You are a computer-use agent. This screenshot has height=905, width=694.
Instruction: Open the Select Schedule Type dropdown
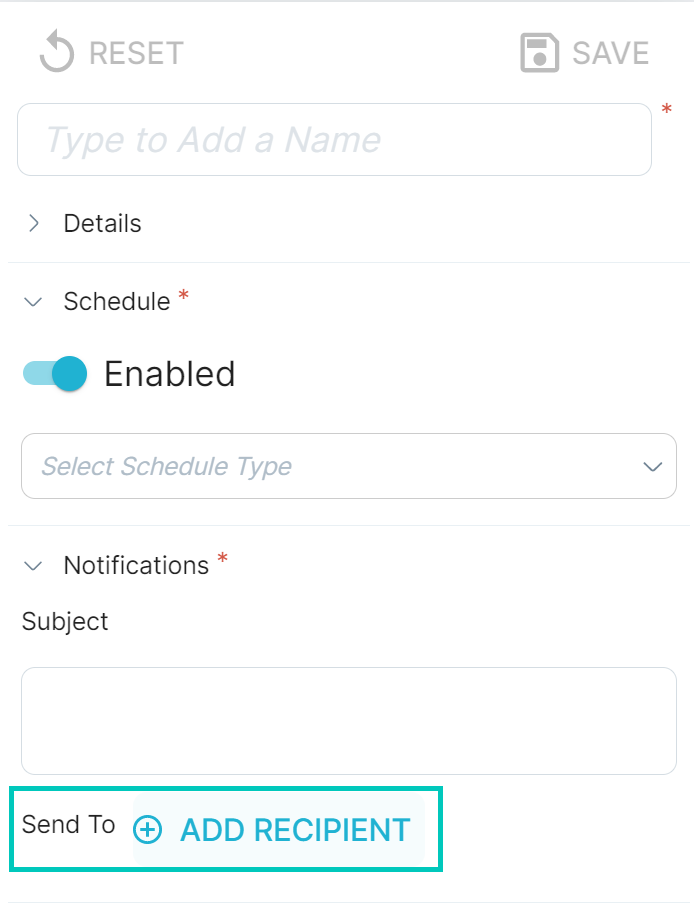tap(349, 466)
